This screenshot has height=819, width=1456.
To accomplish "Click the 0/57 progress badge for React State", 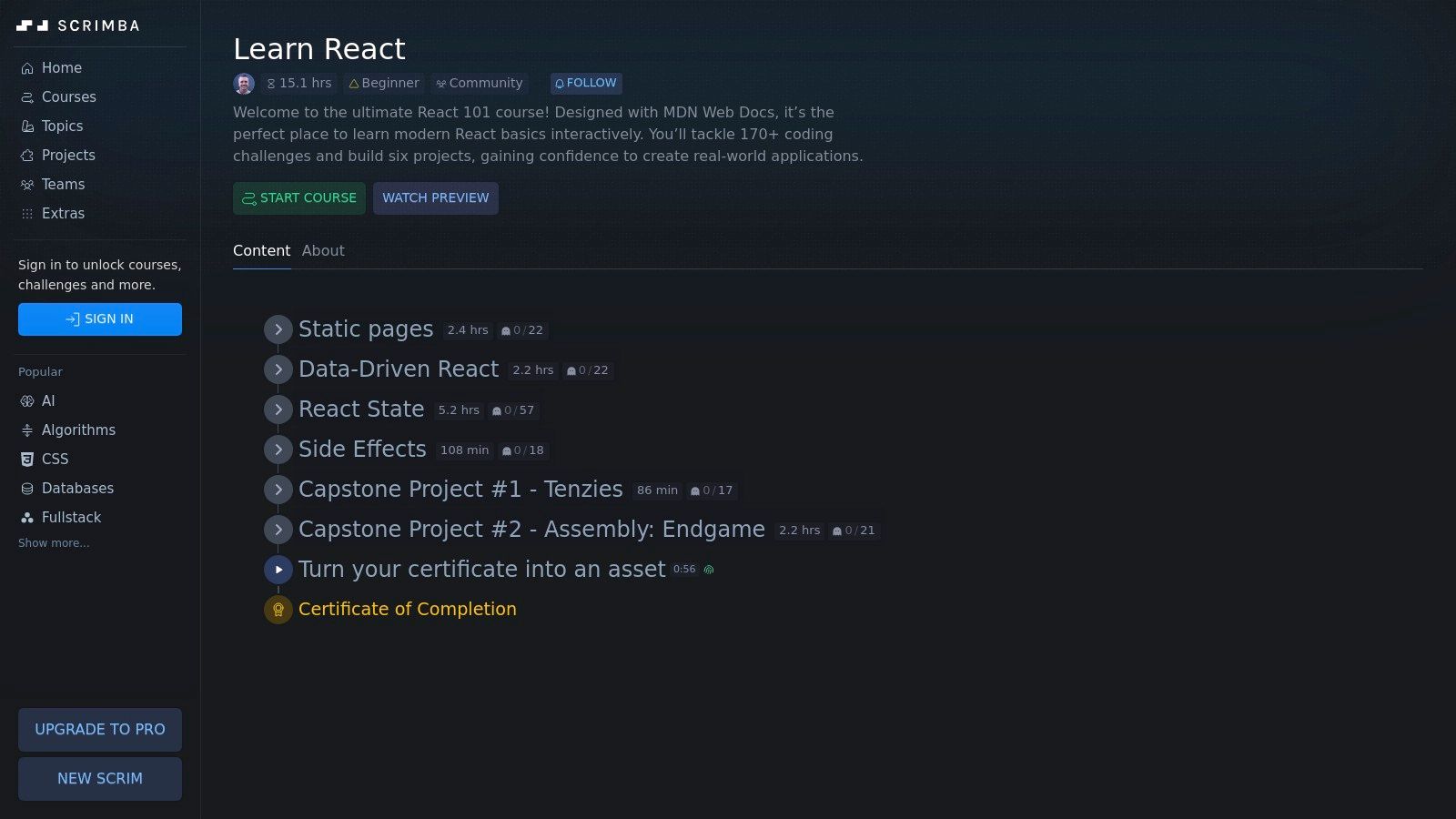I will coord(513,410).
